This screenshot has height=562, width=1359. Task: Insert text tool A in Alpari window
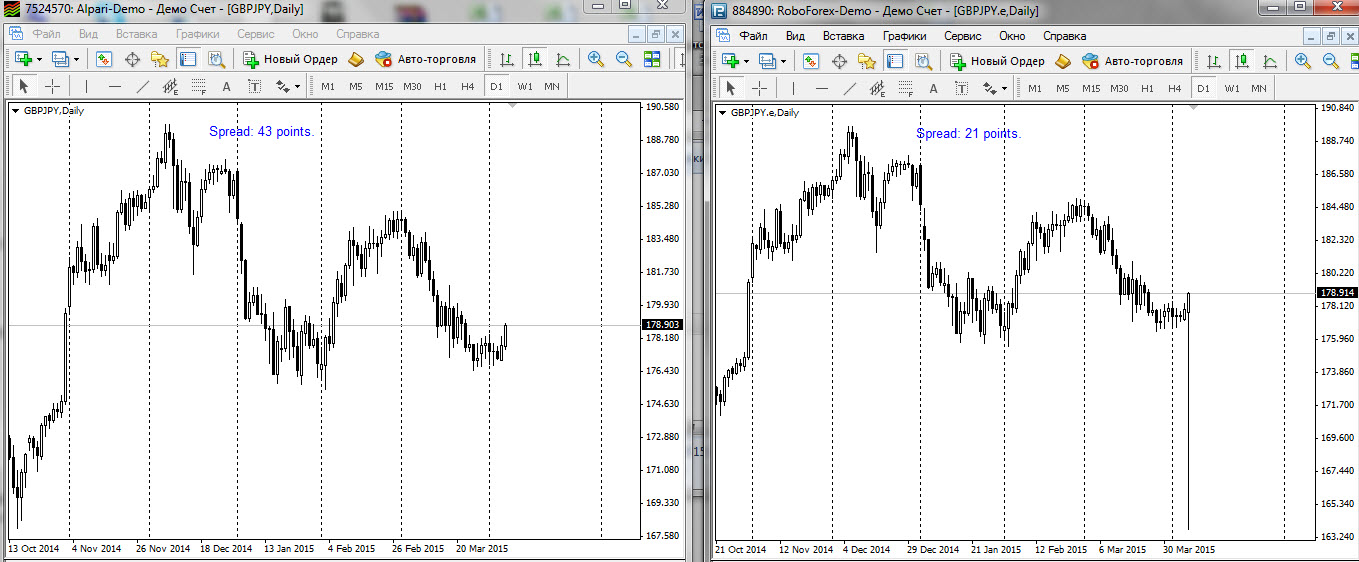[226, 86]
